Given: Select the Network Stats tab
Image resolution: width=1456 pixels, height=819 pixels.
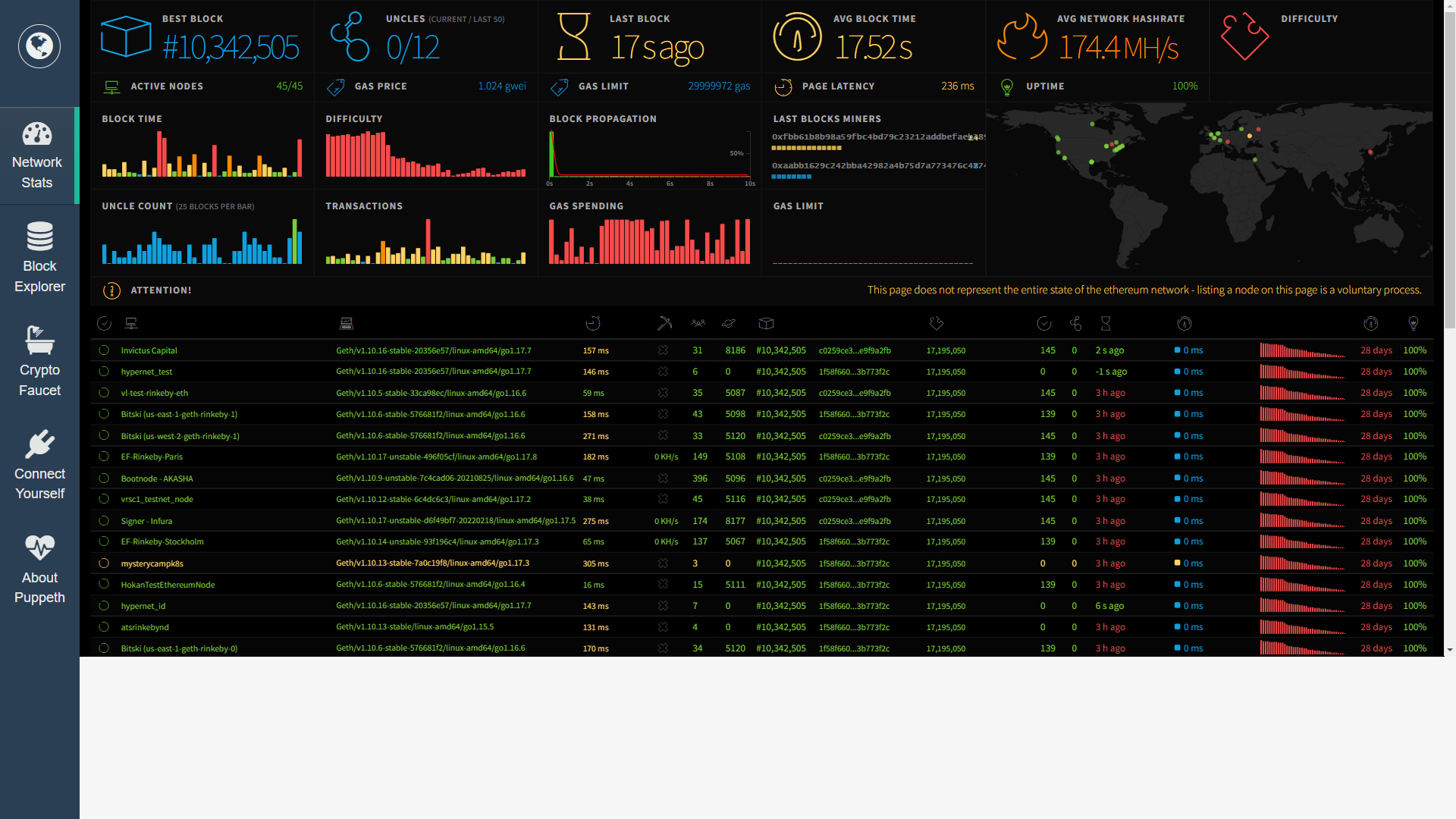Looking at the screenshot, I should pyautogui.click(x=38, y=155).
